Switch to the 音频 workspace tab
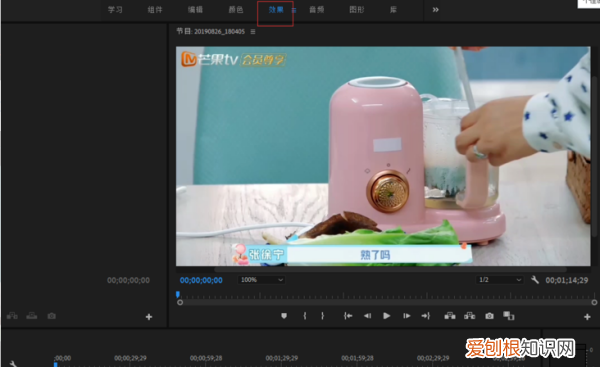Image resolution: width=600 pixels, height=367 pixels. coord(316,10)
